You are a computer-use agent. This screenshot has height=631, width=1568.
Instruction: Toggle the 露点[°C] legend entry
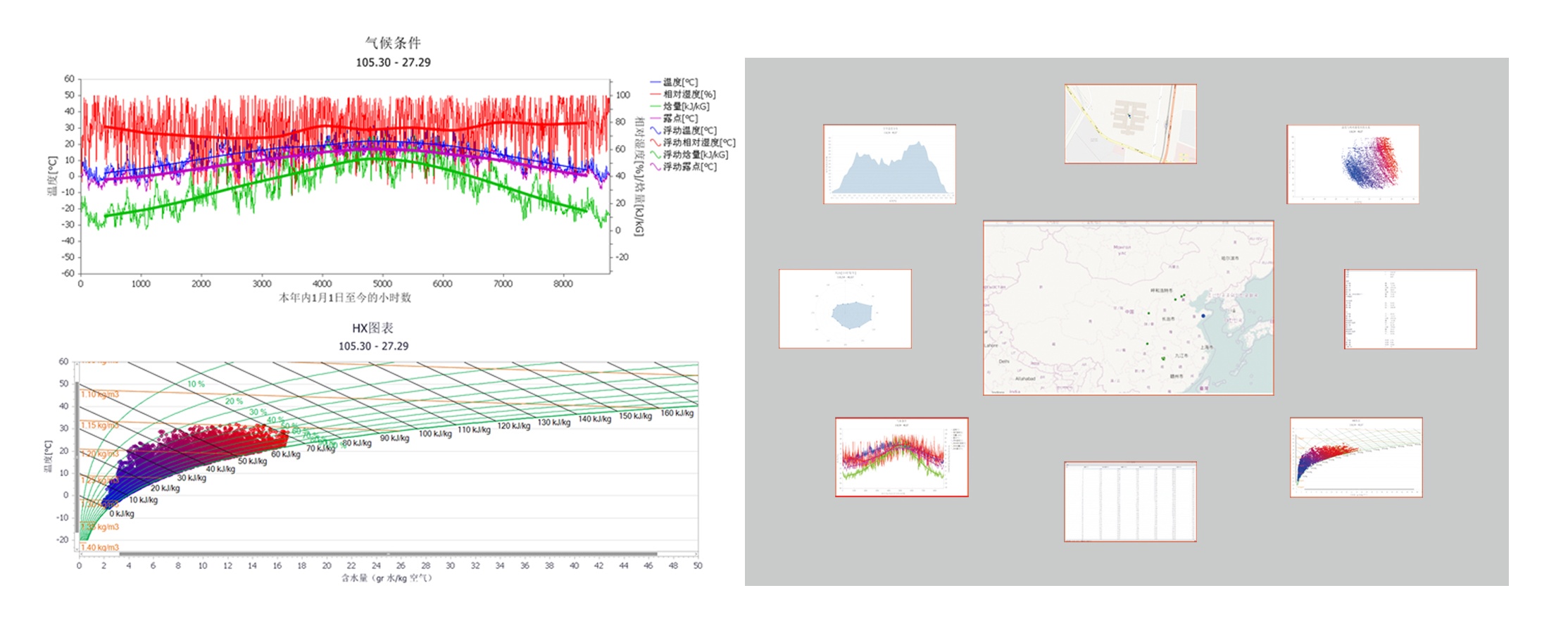pyautogui.click(x=675, y=118)
